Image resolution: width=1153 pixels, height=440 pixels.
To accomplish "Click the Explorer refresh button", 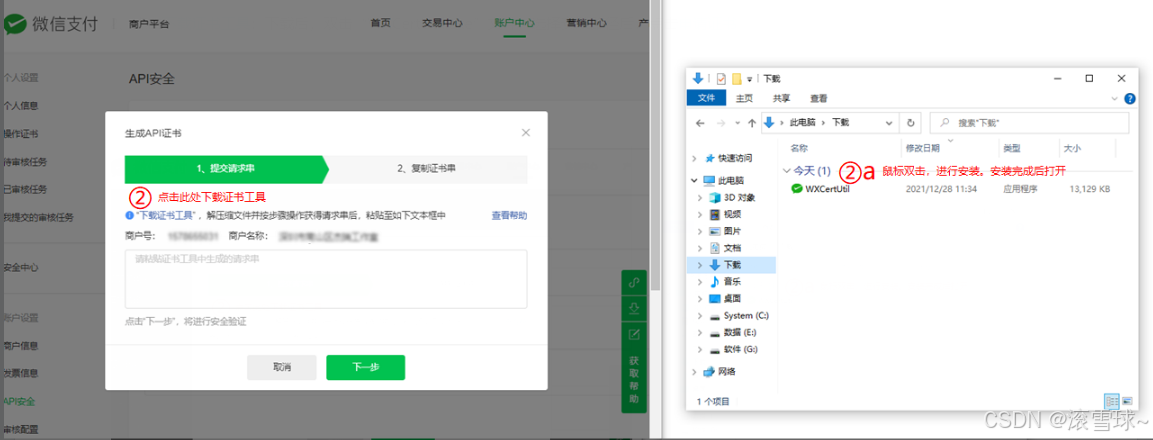I will (911, 123).
